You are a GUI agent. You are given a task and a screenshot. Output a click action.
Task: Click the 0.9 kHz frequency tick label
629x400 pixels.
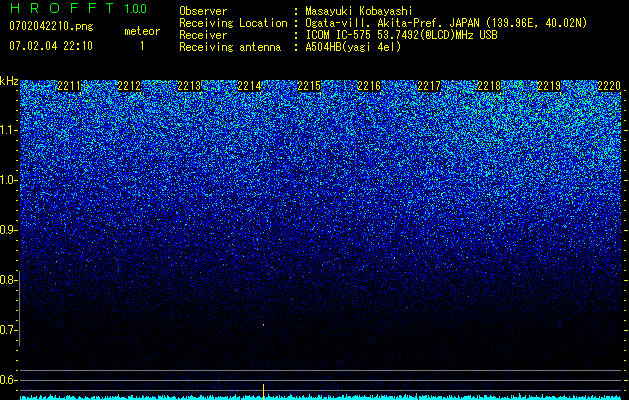click(x=7, y=230)
